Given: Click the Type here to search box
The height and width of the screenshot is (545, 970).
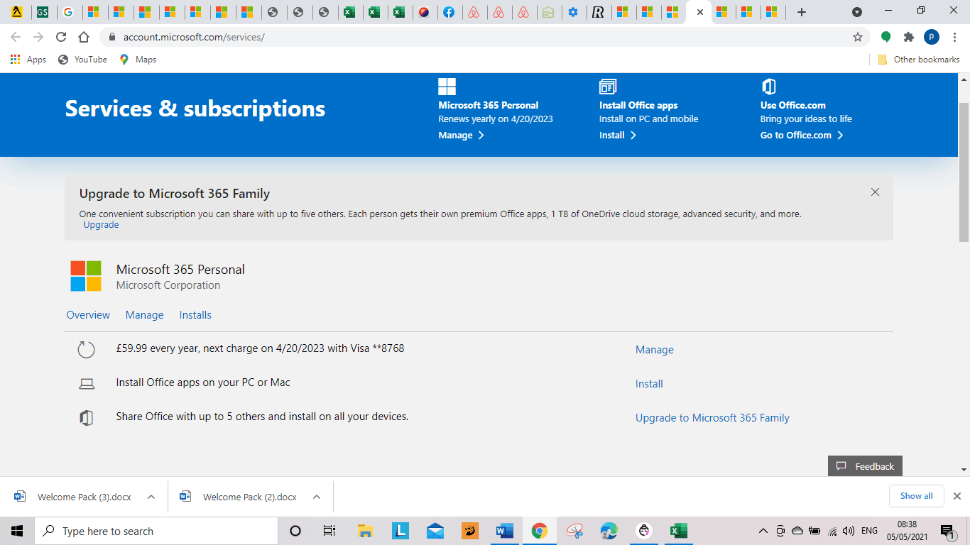Looking at the screenshot, I should [x=157, y=531].
